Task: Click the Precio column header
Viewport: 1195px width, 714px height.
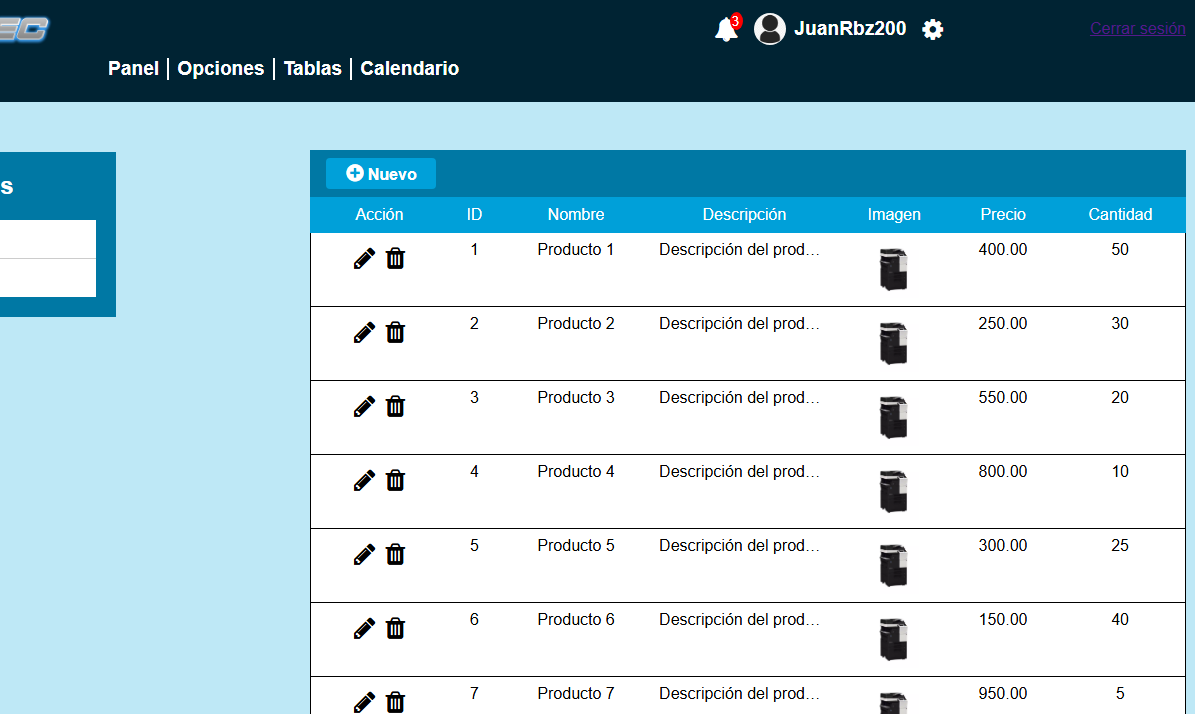Action: pyautogui.click(x=1003, y=215)
